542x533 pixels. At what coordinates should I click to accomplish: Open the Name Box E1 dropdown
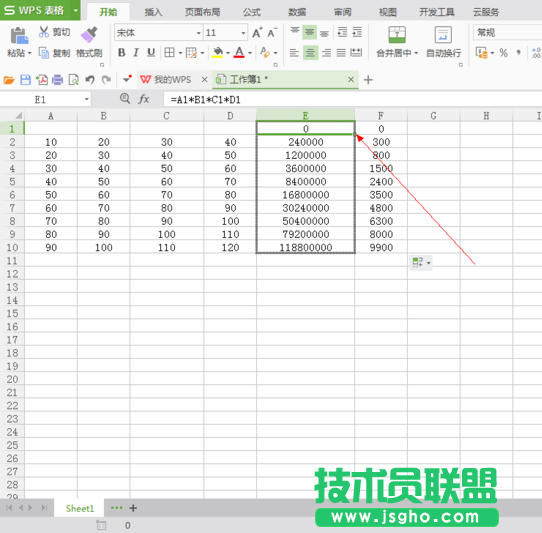point(86,100)
